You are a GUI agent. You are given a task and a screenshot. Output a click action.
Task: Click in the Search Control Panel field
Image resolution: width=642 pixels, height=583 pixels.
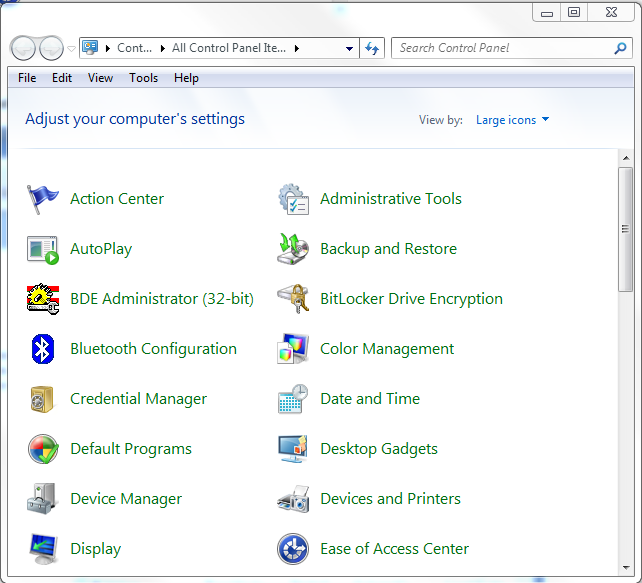[500, 48]
